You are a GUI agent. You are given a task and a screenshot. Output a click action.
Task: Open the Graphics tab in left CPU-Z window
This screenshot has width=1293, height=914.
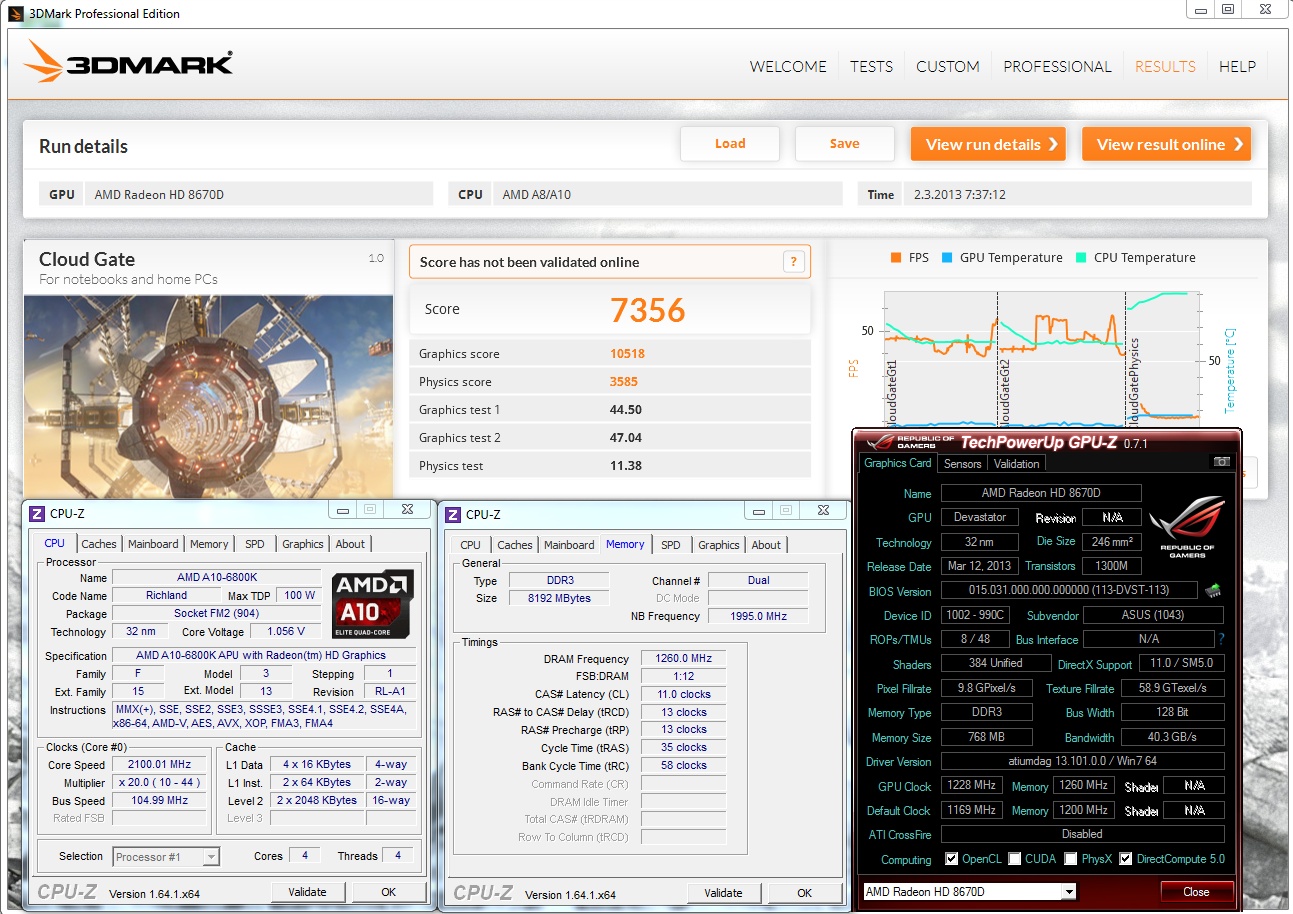[302, 544]
